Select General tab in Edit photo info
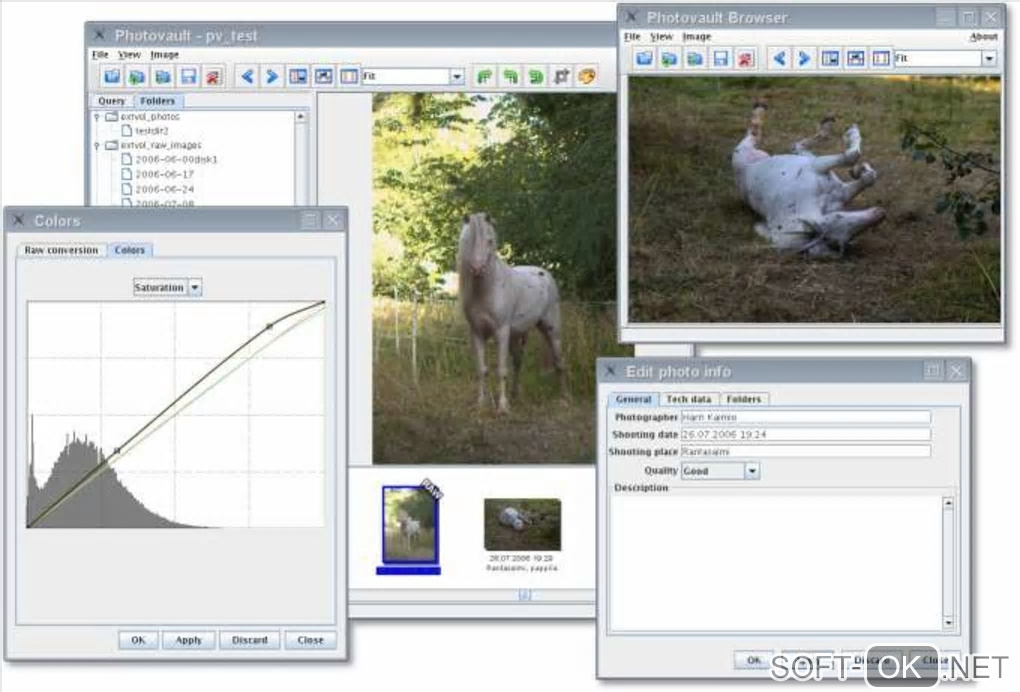This screenshot has height=692, width=1020. [x=633, y=399]
